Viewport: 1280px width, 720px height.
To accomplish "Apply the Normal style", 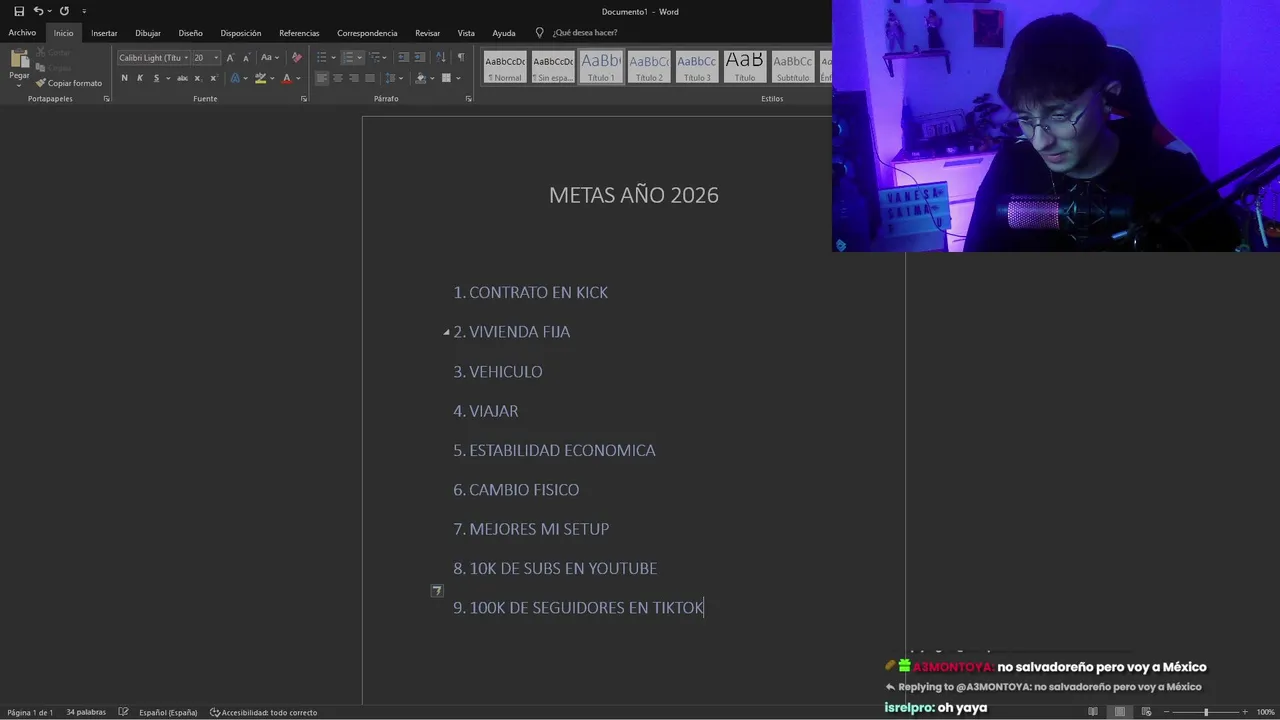I will (505, 67).
